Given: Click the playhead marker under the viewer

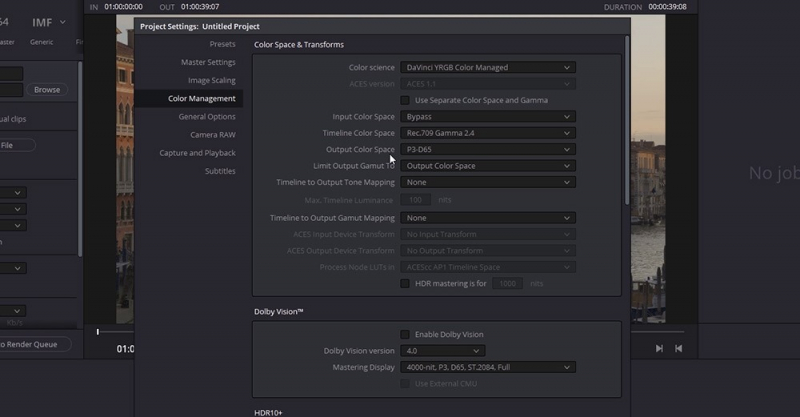Looking at the screenshot, I should click(97, 331).
